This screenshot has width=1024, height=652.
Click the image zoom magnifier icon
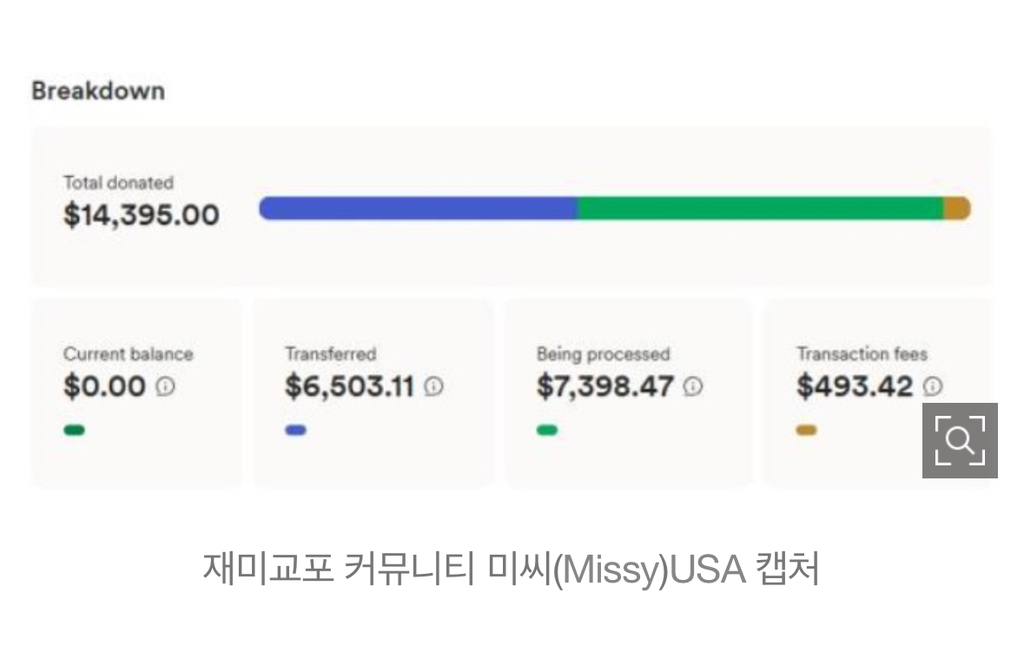pos(959,440)
